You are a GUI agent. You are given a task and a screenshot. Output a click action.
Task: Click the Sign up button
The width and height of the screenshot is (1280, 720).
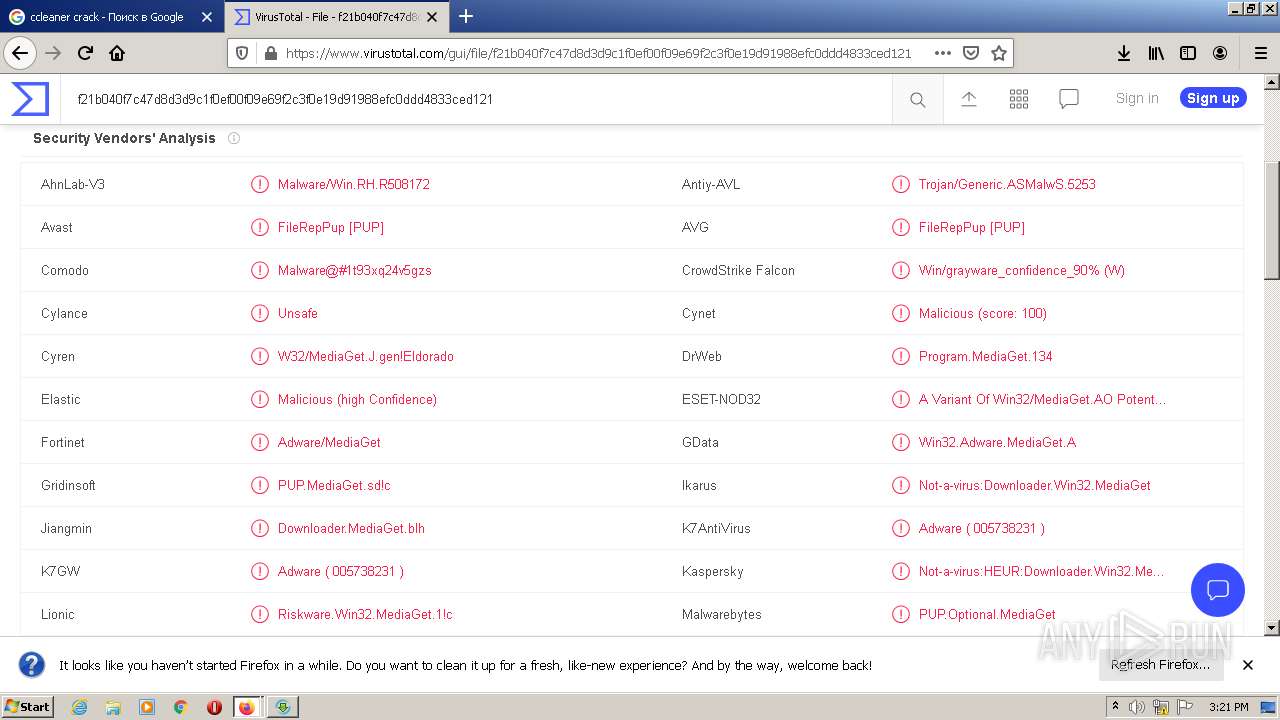(x=1213, y=98)
